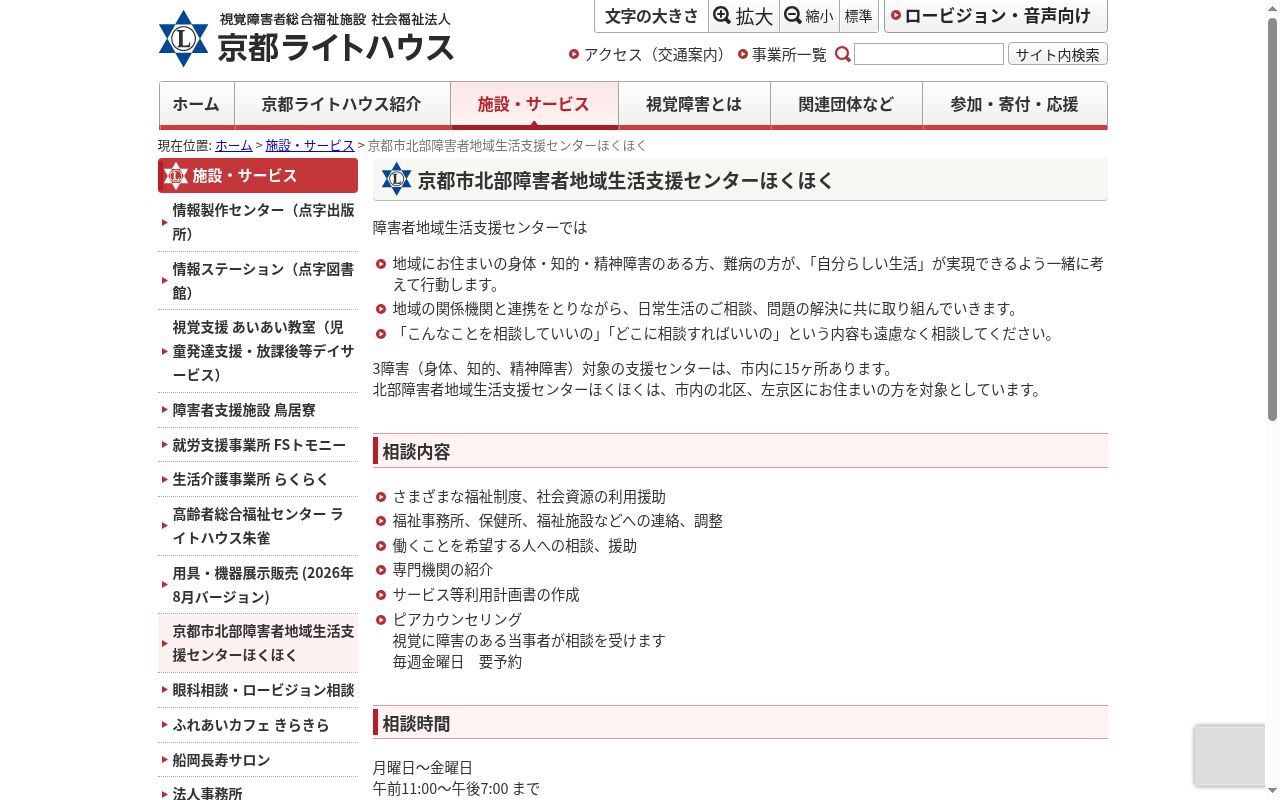This screenshot has height=800, width=1280.
Task: Click 施設・サービス breadcrumb link
Action: coord(310,145)
